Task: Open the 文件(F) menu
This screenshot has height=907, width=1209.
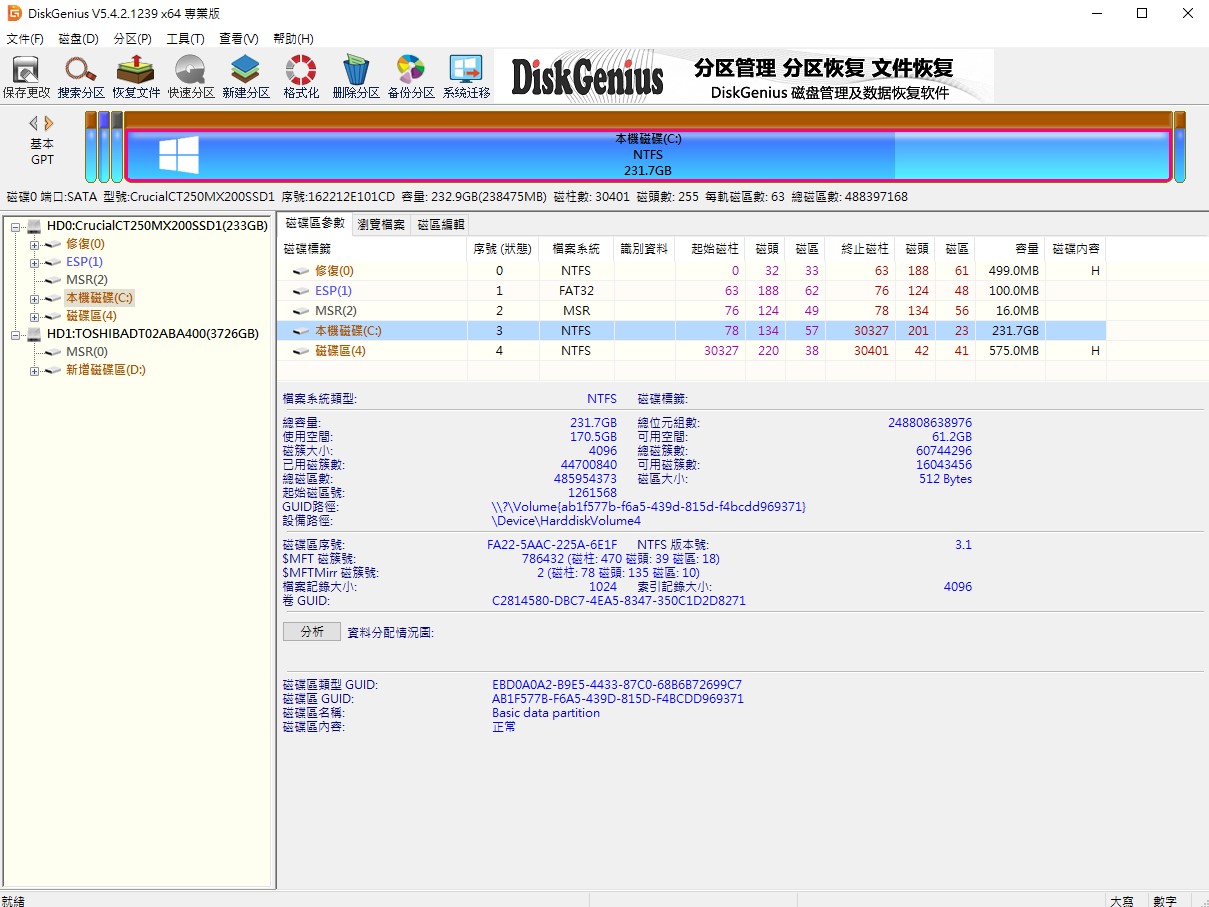Action: 25,39
